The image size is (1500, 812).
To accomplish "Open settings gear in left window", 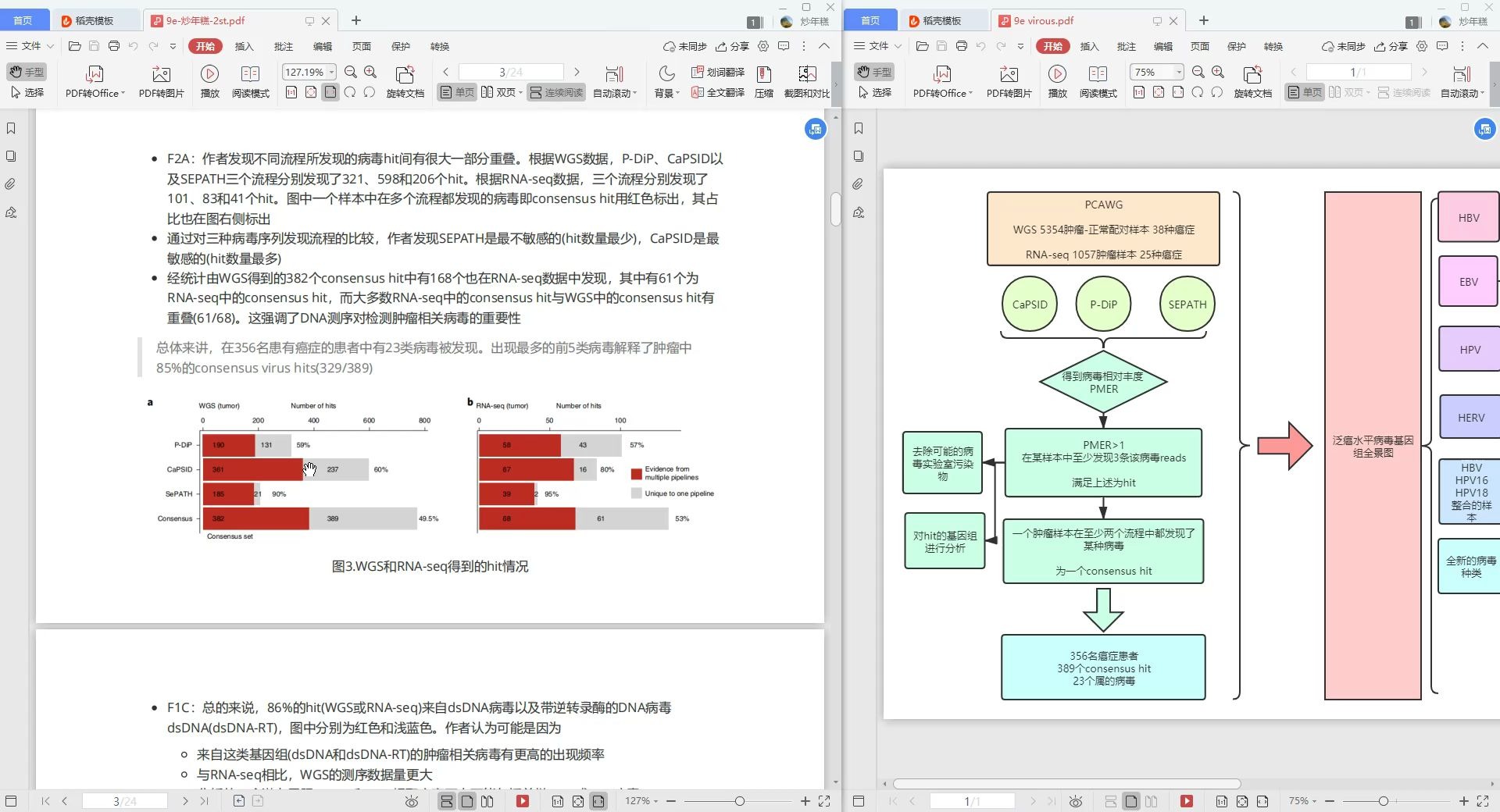I will 763,46.
